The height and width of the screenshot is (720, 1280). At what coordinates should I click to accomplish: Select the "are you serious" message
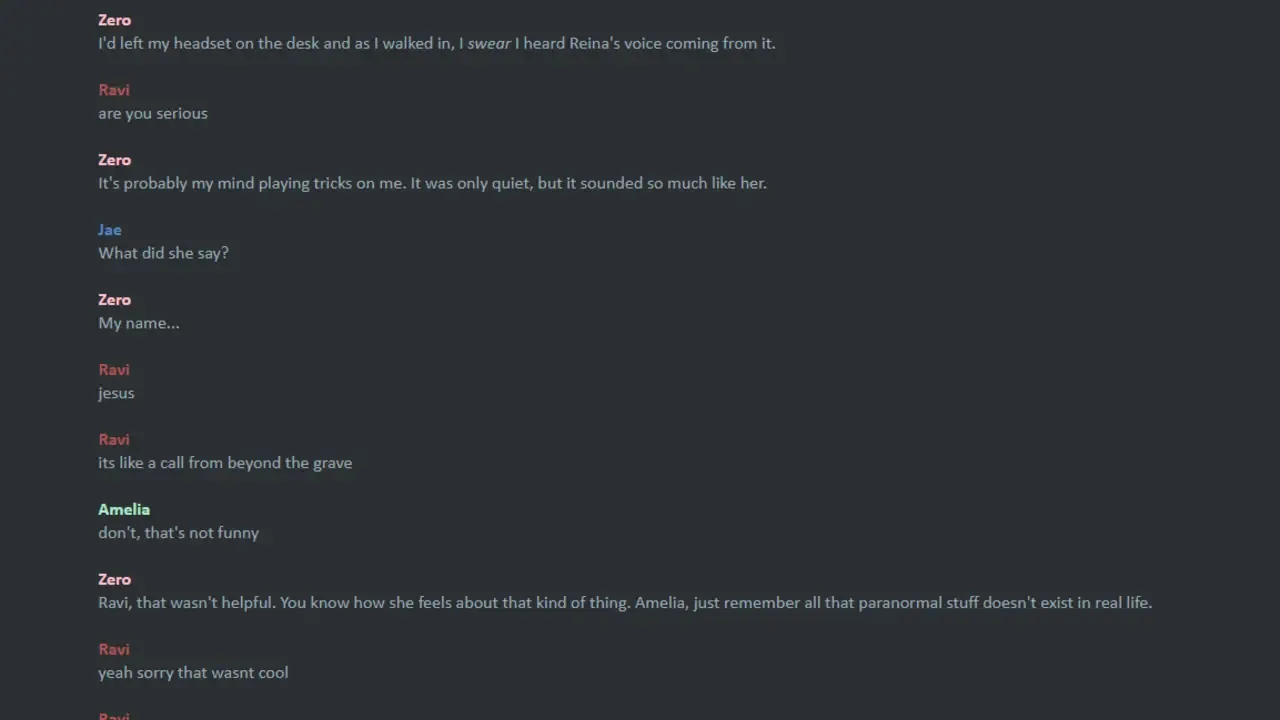tap(153, 114)
